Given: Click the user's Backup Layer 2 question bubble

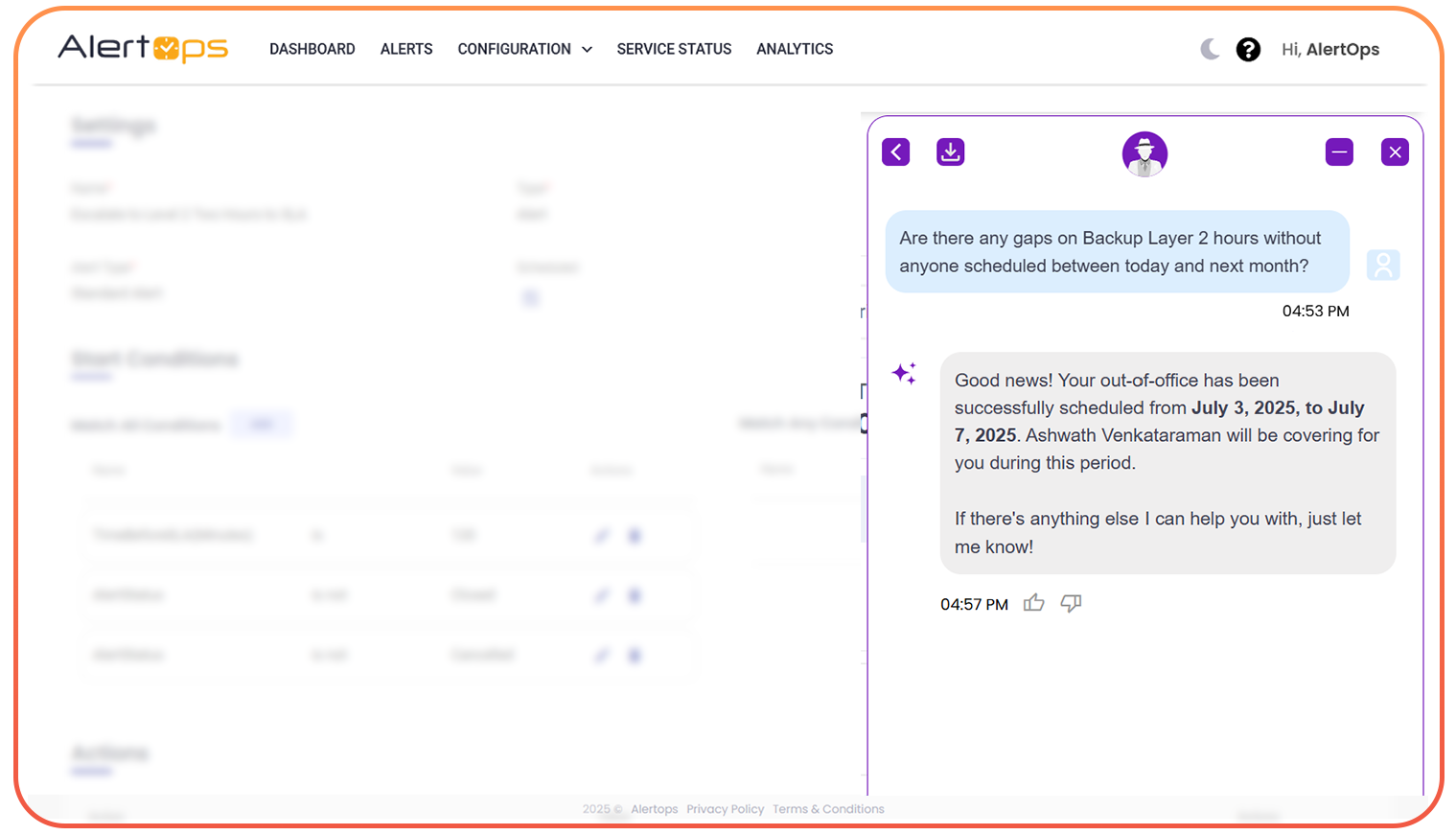Looking at the screenshot, I should [x=1117, y=252].
